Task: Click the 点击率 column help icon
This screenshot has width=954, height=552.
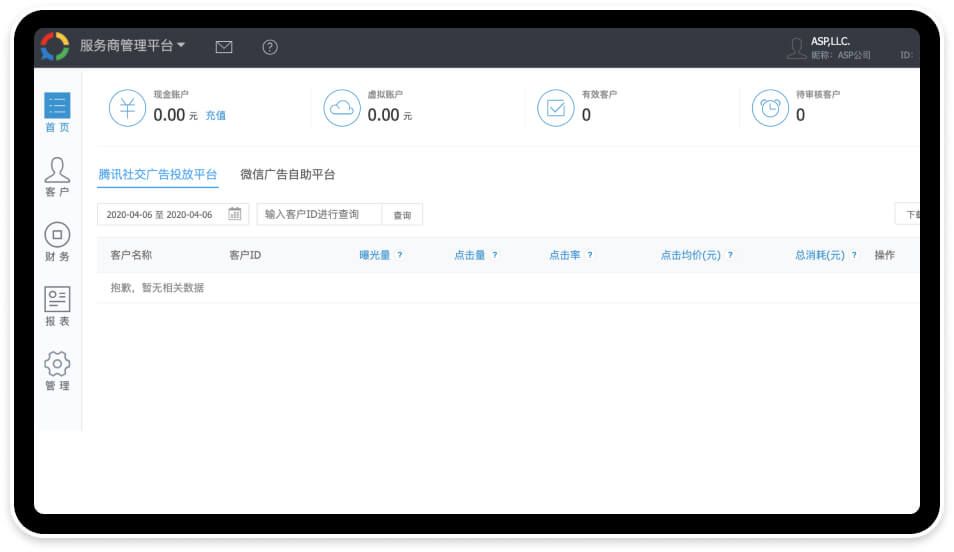Action: (590, 256)
